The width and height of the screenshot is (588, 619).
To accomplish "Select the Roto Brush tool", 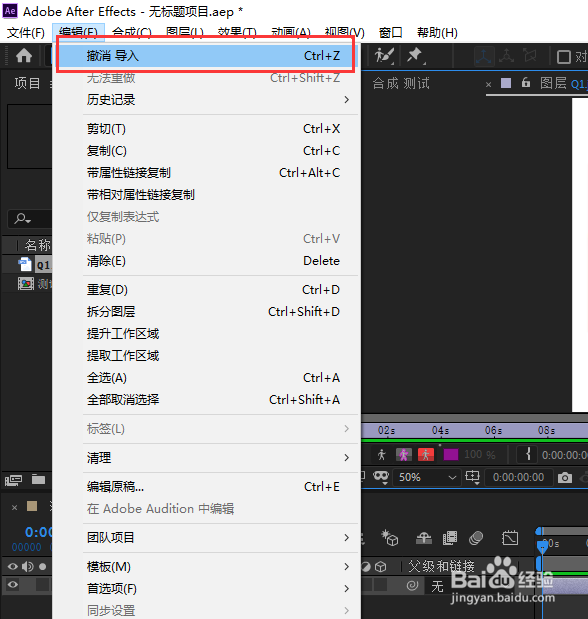I will coord(384,56).
